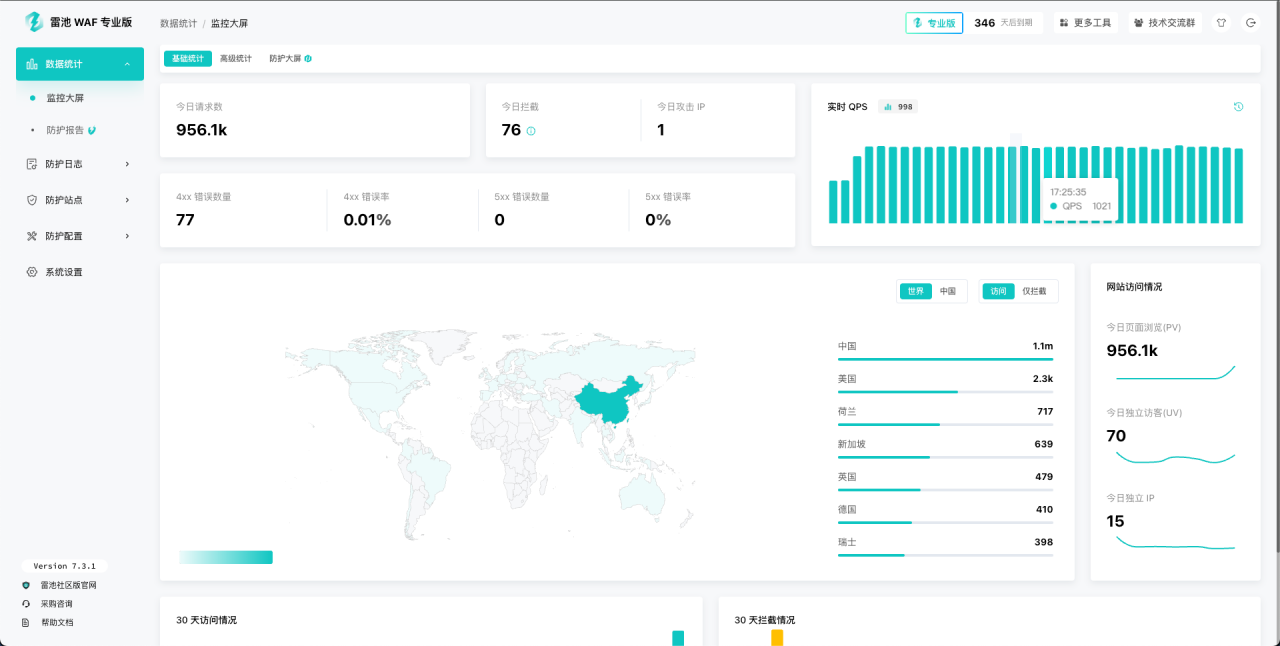Click the badge icon next to 防护大屏 tab

(x=308, y=59)
